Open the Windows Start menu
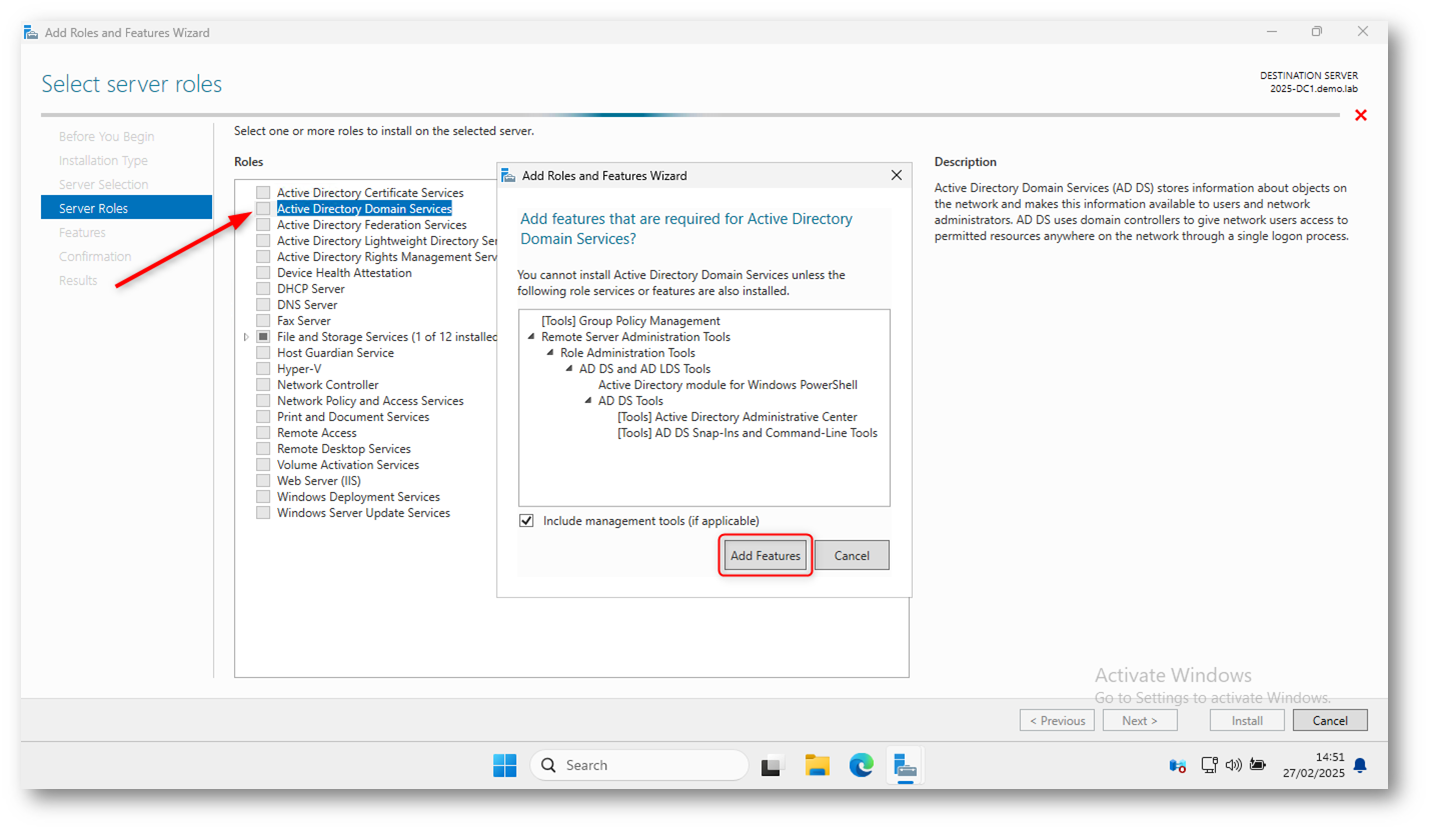Image resolution: width=1430 pixels, height=831 pixels. click(x=504, y=765)
